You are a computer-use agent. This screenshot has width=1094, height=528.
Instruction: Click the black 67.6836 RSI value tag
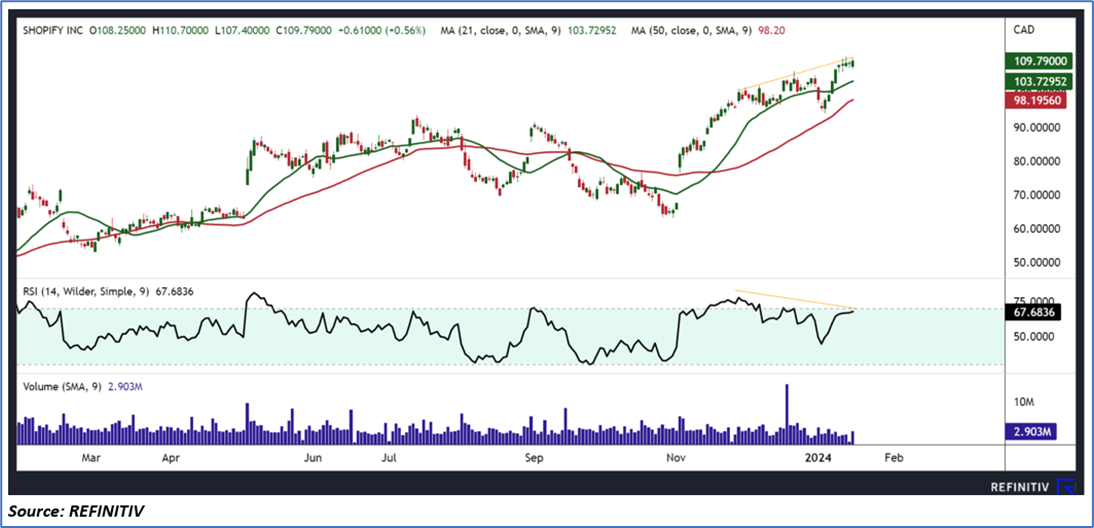click(x=1033, y=313)
